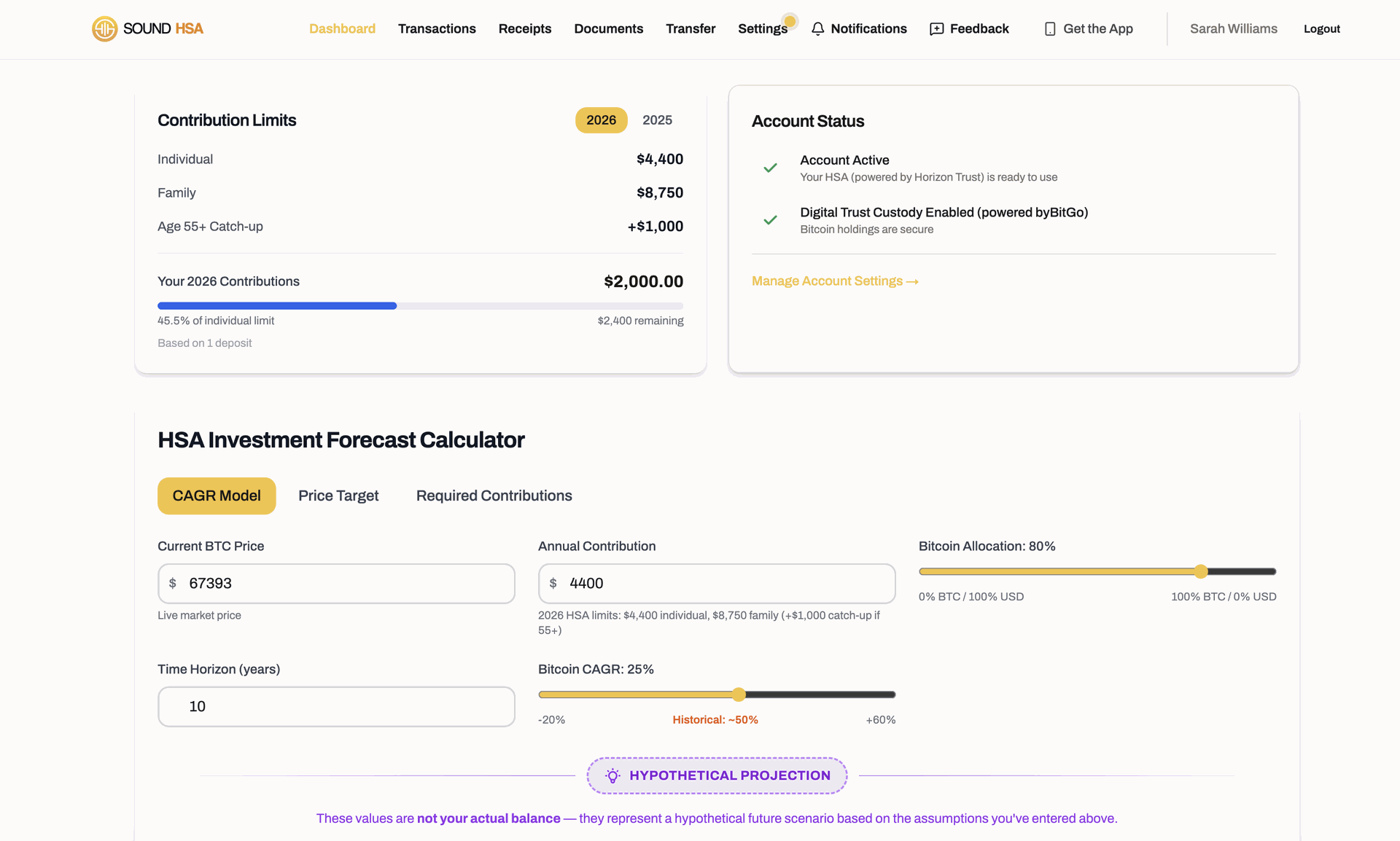Navigate to the Documents section

(x=608, y=28)
